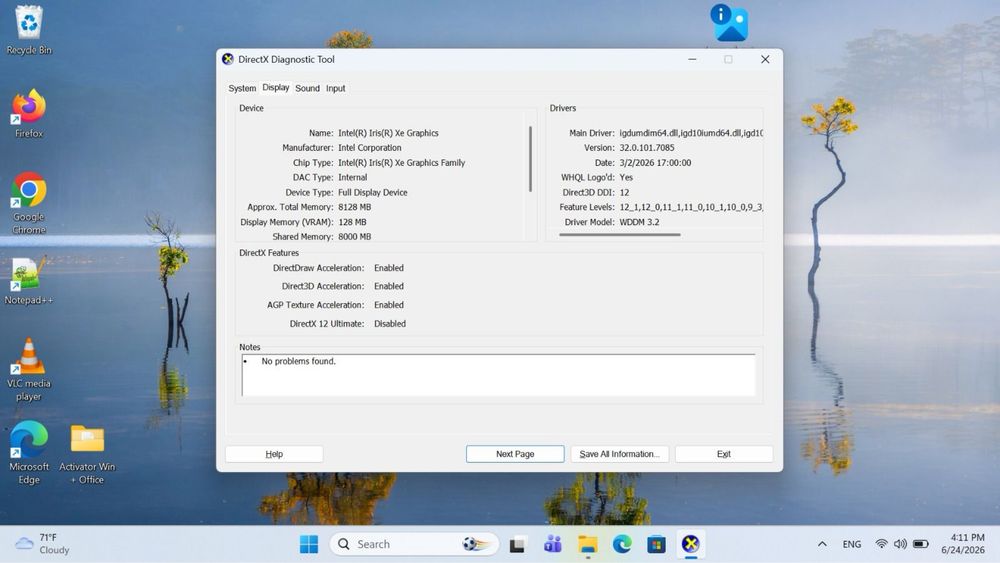This screenshot has width=1000, height=563.
Task: Select the WHQL Logo'd Yes value
Action: [626, 177]
